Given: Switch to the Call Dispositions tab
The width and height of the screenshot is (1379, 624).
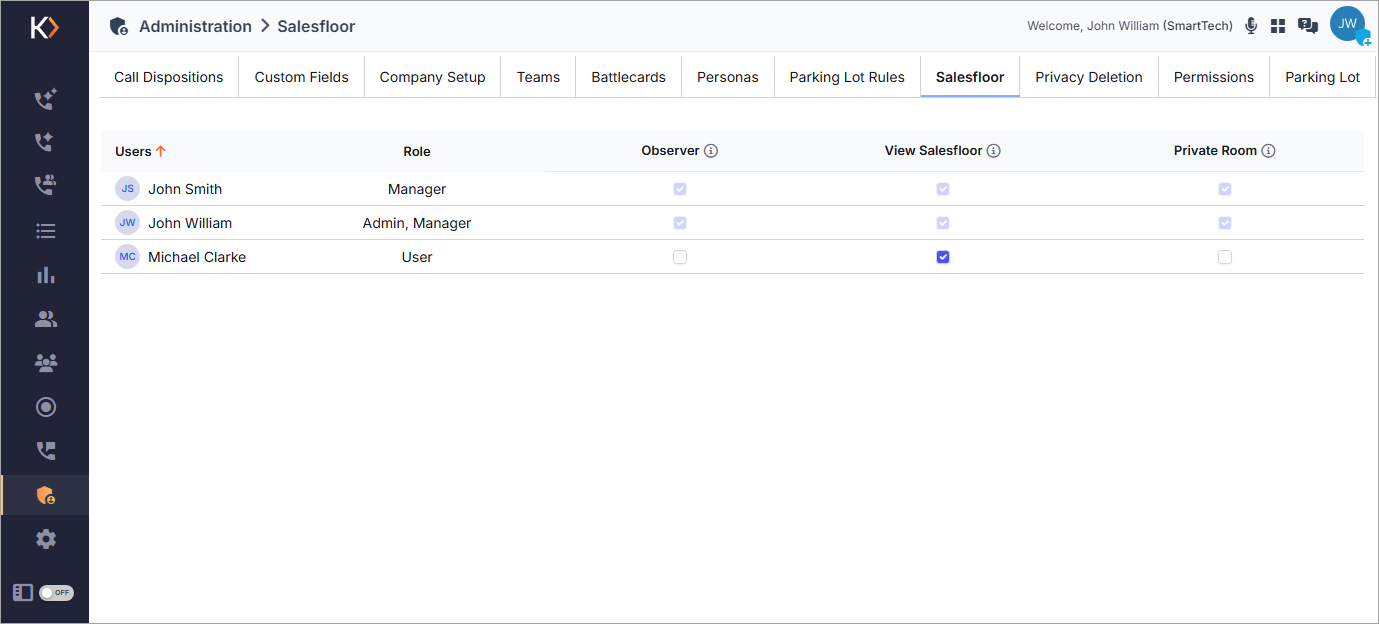Looking at the screenshot, I should 169,77.
